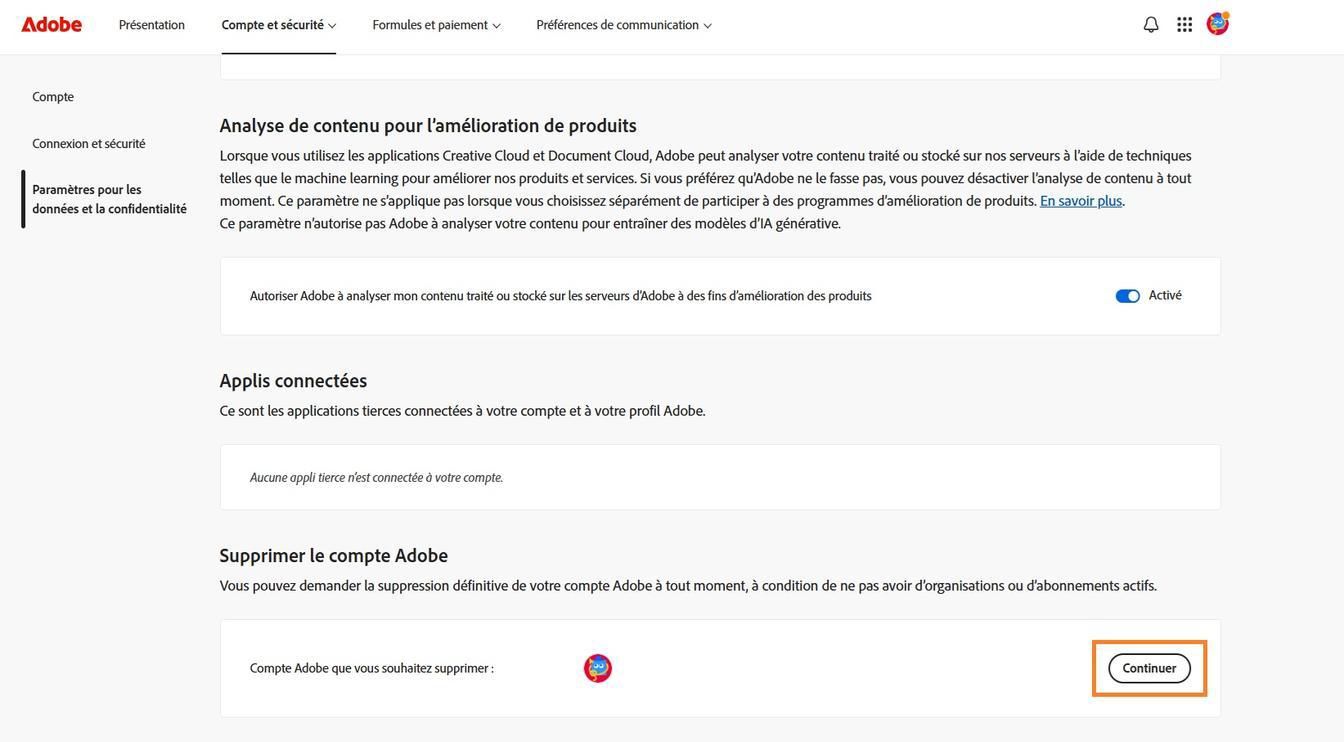Select Paramètres pour les données et la confidentialité
This screenshot has width=1344, height=742.
coord(109,199)
